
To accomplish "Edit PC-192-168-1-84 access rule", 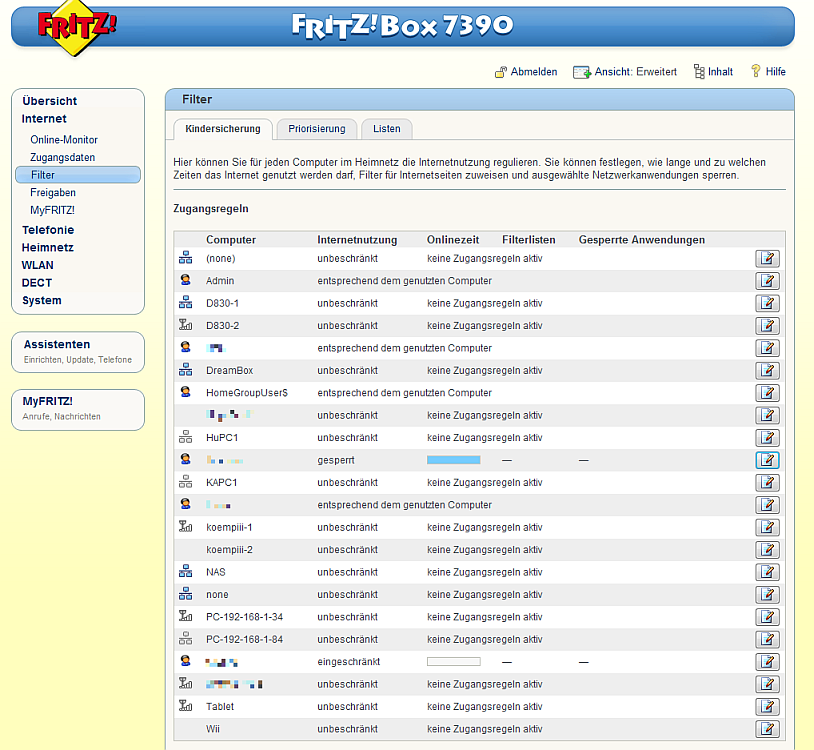I will coord(767,639).
